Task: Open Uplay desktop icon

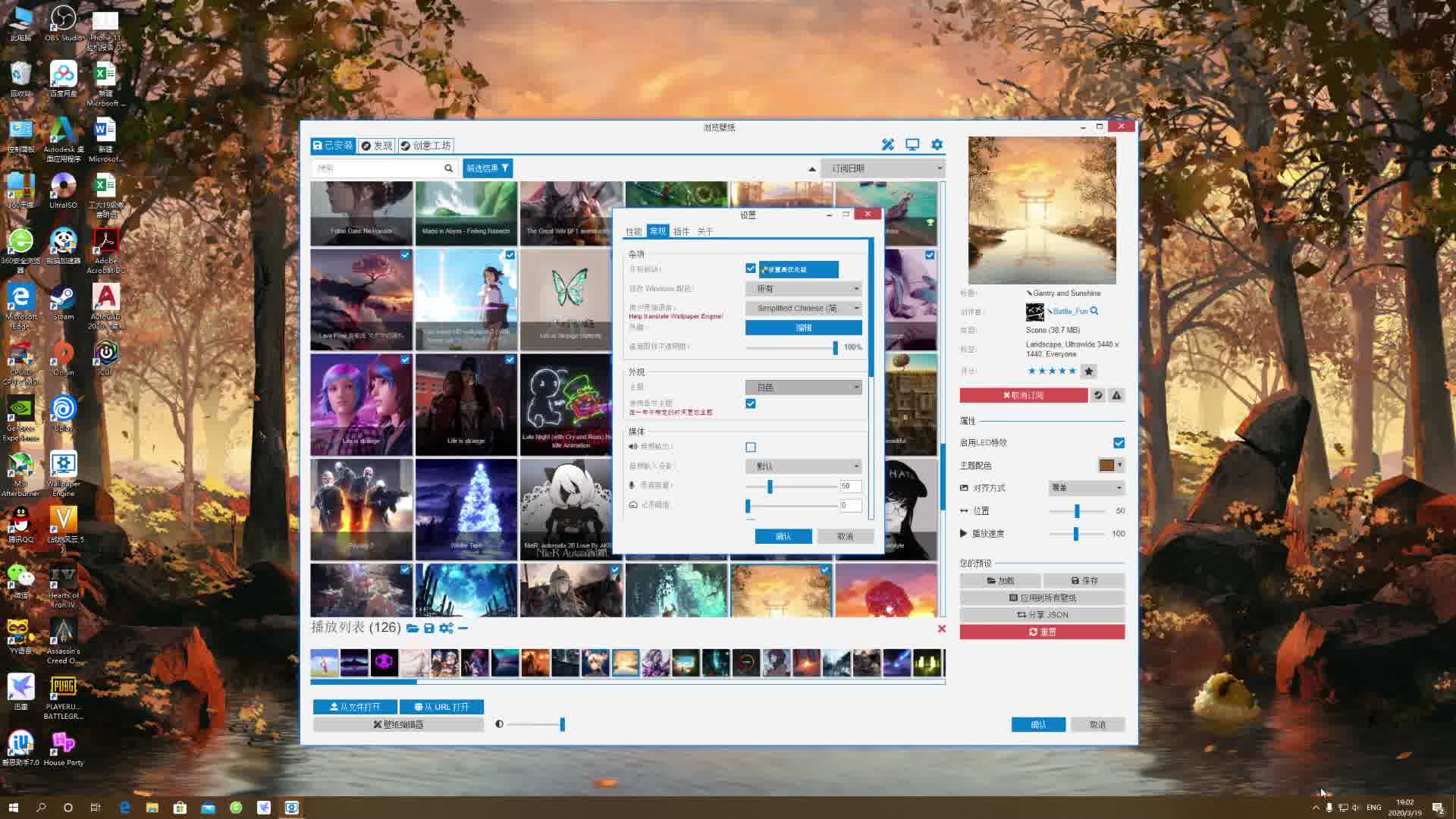Action: [63, 414]
